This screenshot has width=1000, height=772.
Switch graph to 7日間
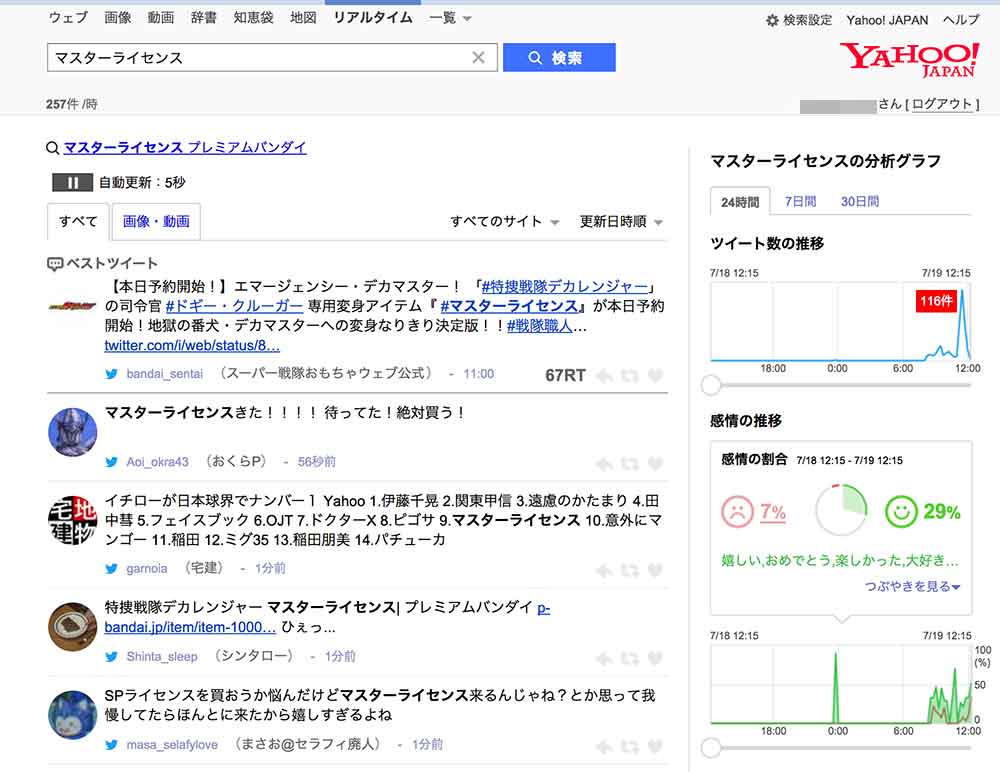[800, 202]
